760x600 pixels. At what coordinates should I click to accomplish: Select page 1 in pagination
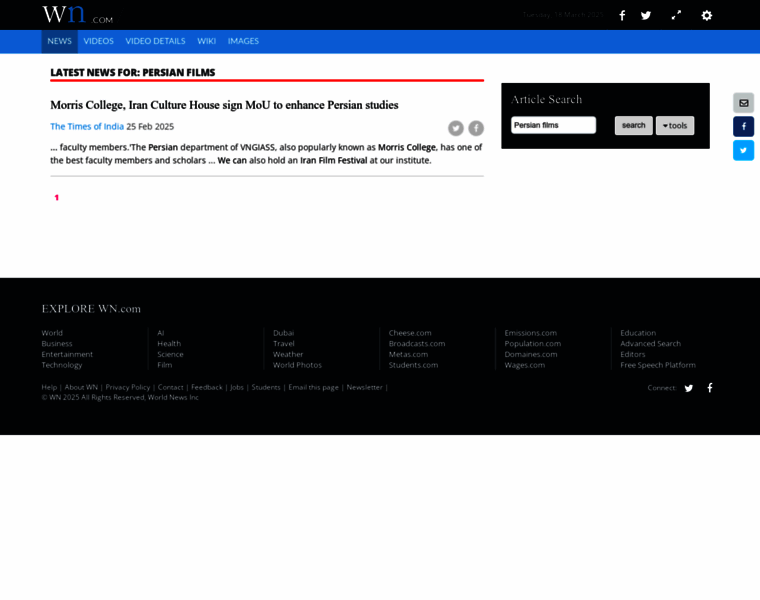pos(57,197)
